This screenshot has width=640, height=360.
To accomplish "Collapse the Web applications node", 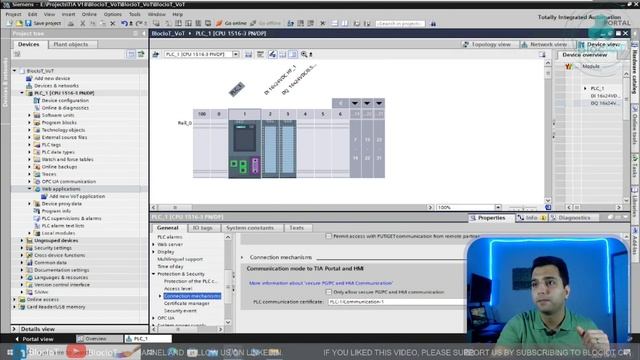I will point(29,189).
